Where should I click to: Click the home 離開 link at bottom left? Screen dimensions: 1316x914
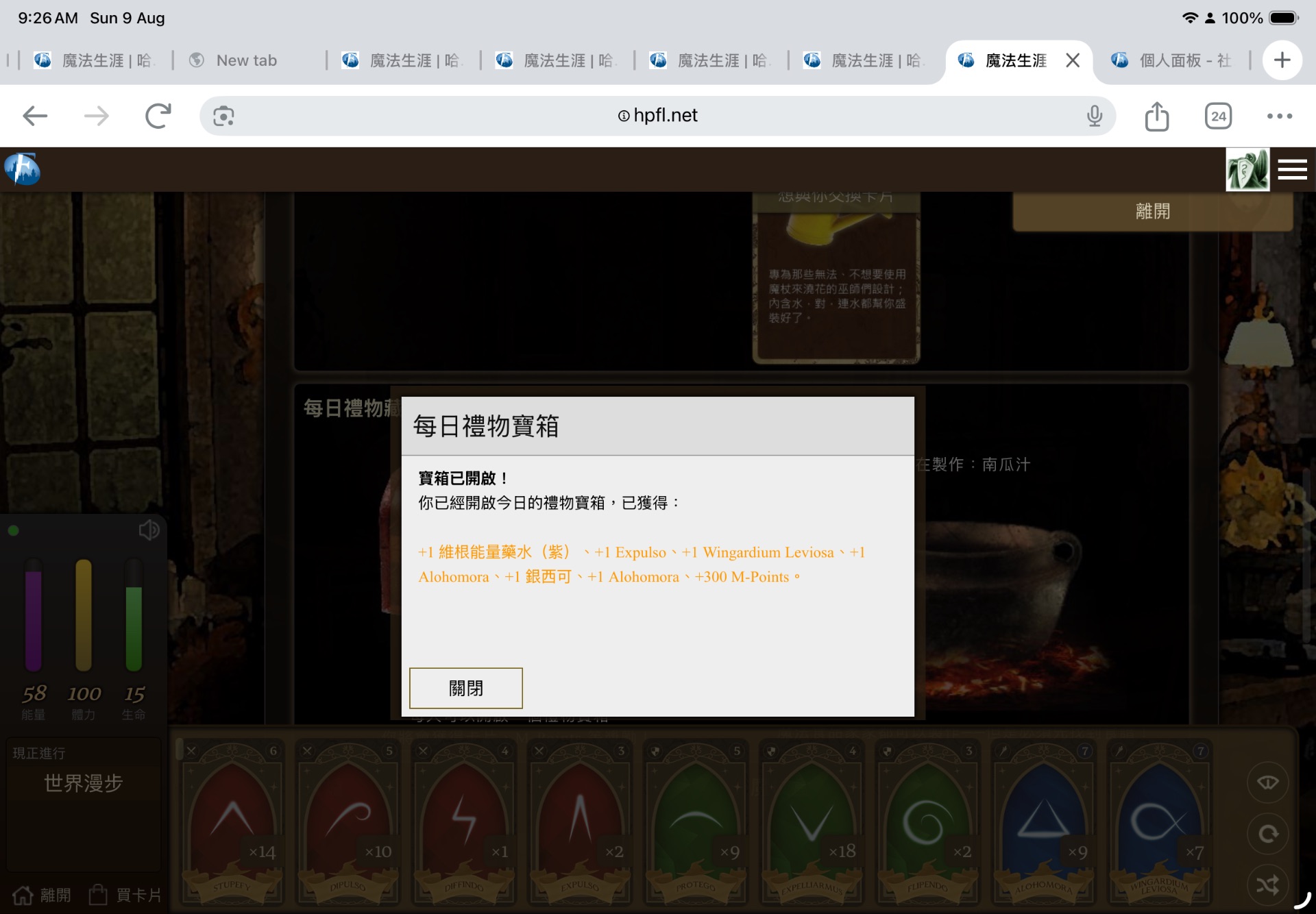tap(42, 895)
